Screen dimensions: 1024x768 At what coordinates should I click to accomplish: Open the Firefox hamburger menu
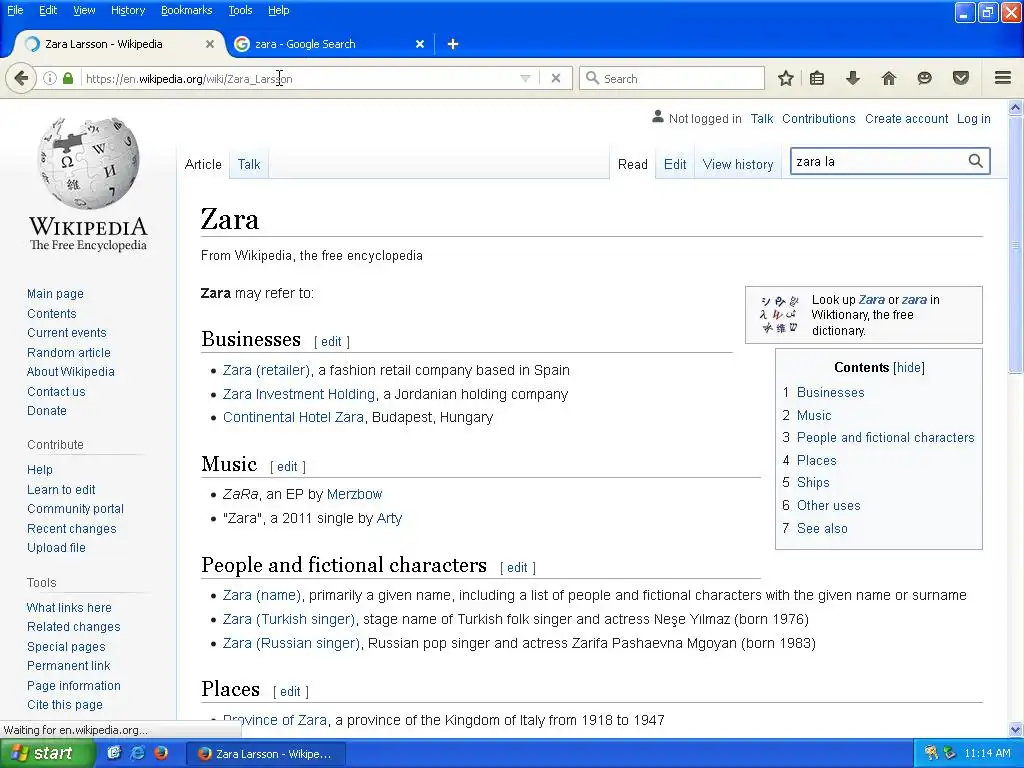click(x=1003, y=78)
